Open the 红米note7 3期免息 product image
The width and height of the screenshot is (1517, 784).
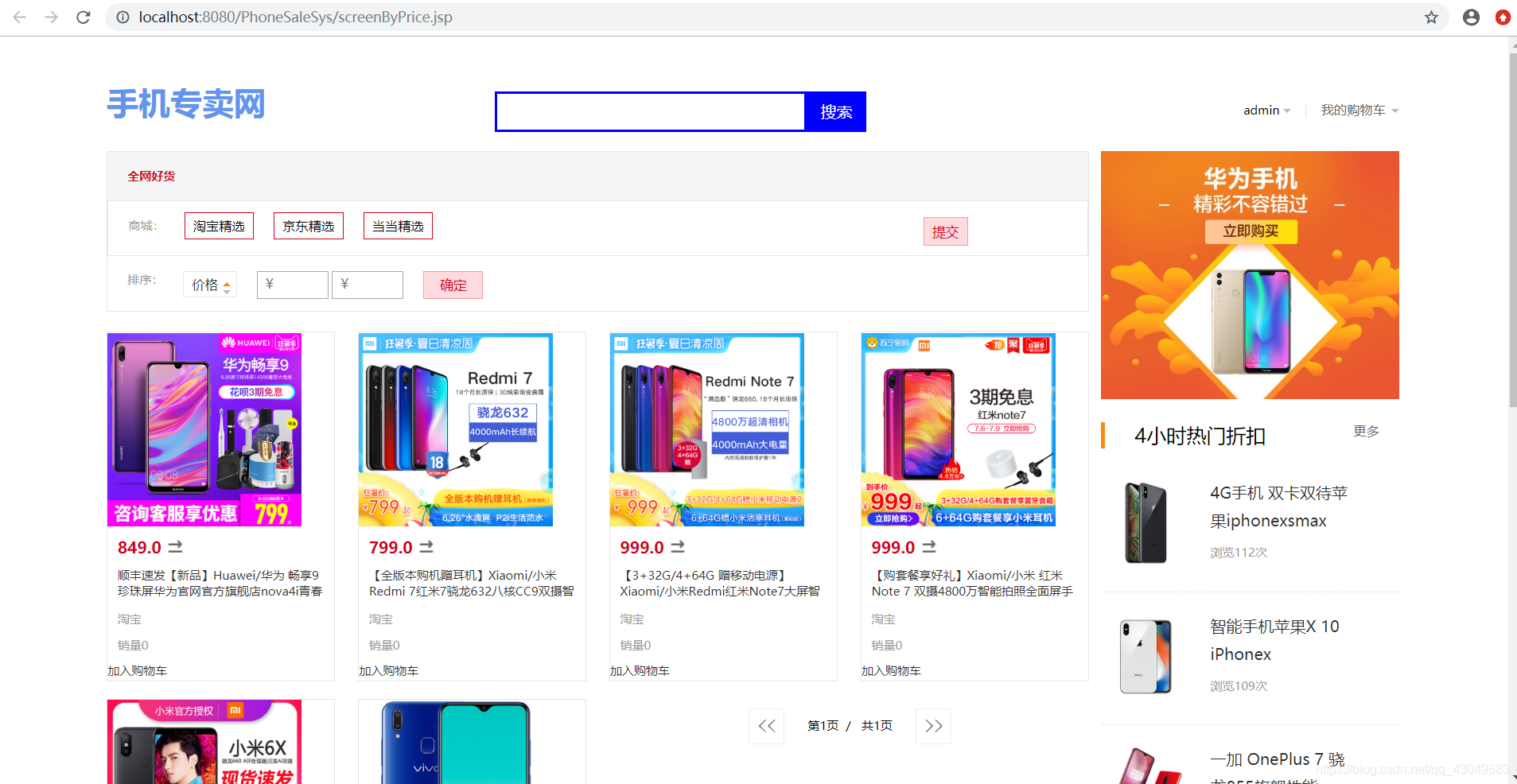pos(959,429)
